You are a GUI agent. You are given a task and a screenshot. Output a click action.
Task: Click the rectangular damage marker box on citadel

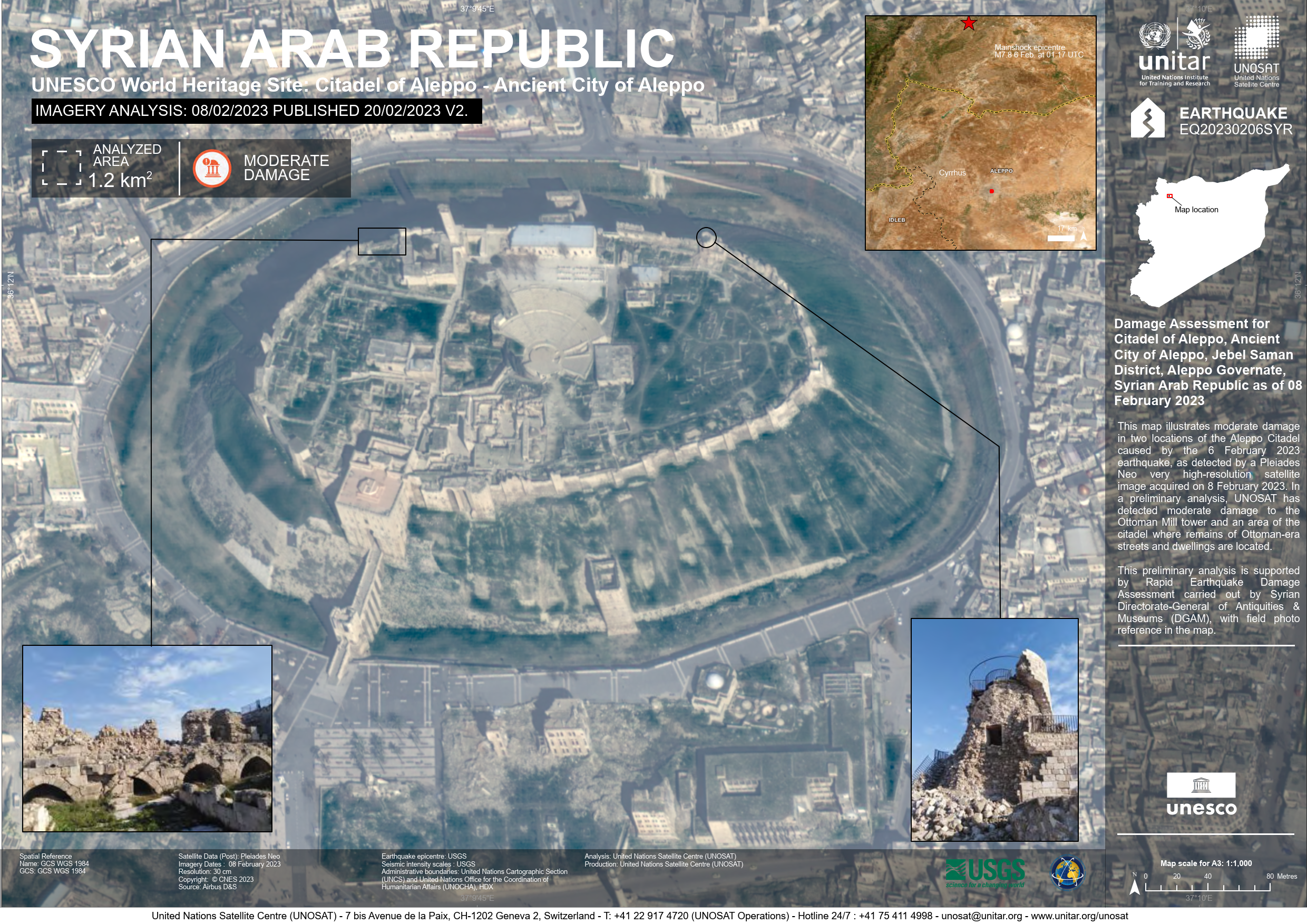382,241
